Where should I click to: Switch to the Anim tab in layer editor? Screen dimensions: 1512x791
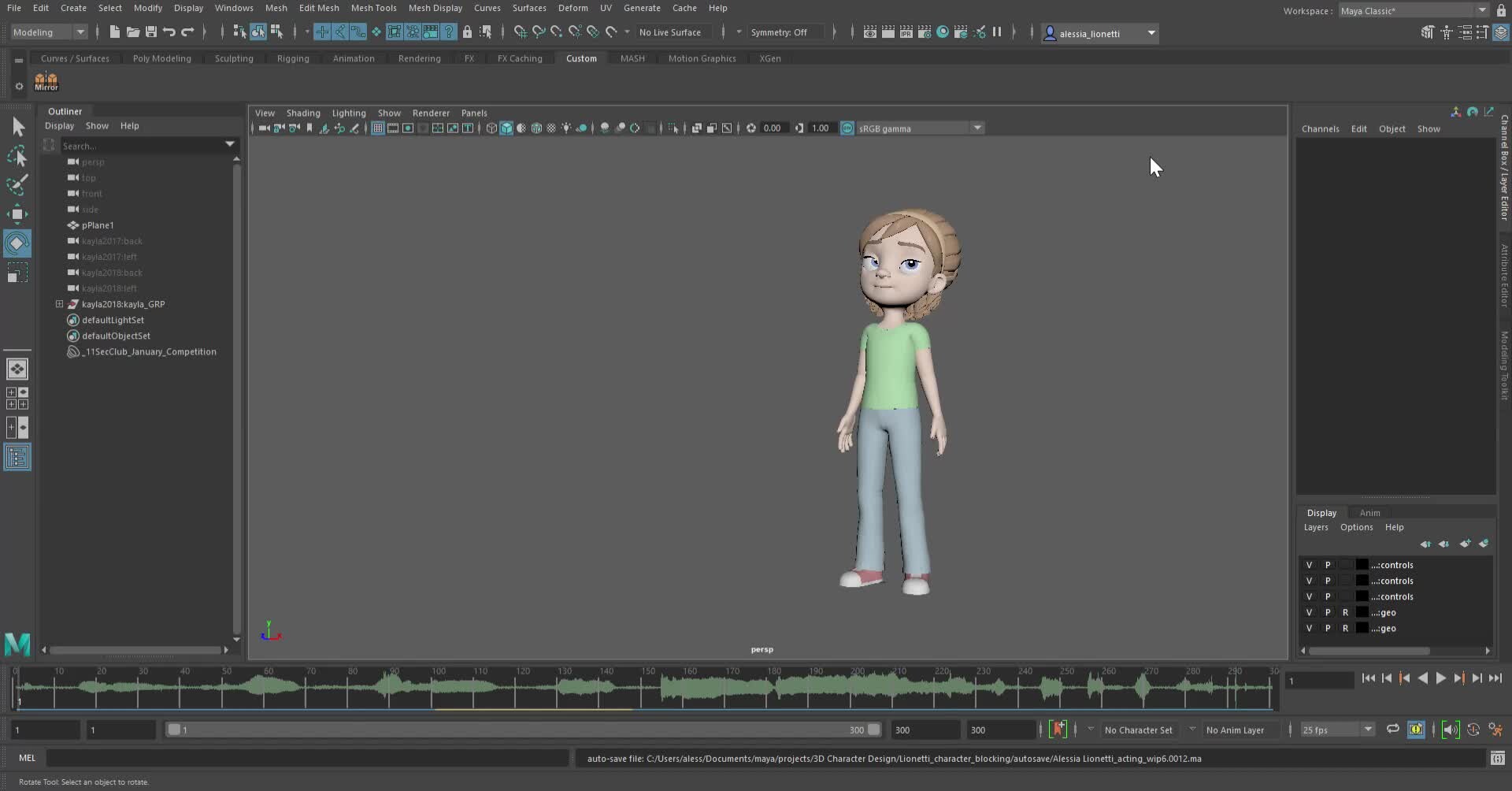pos(1370,513)
